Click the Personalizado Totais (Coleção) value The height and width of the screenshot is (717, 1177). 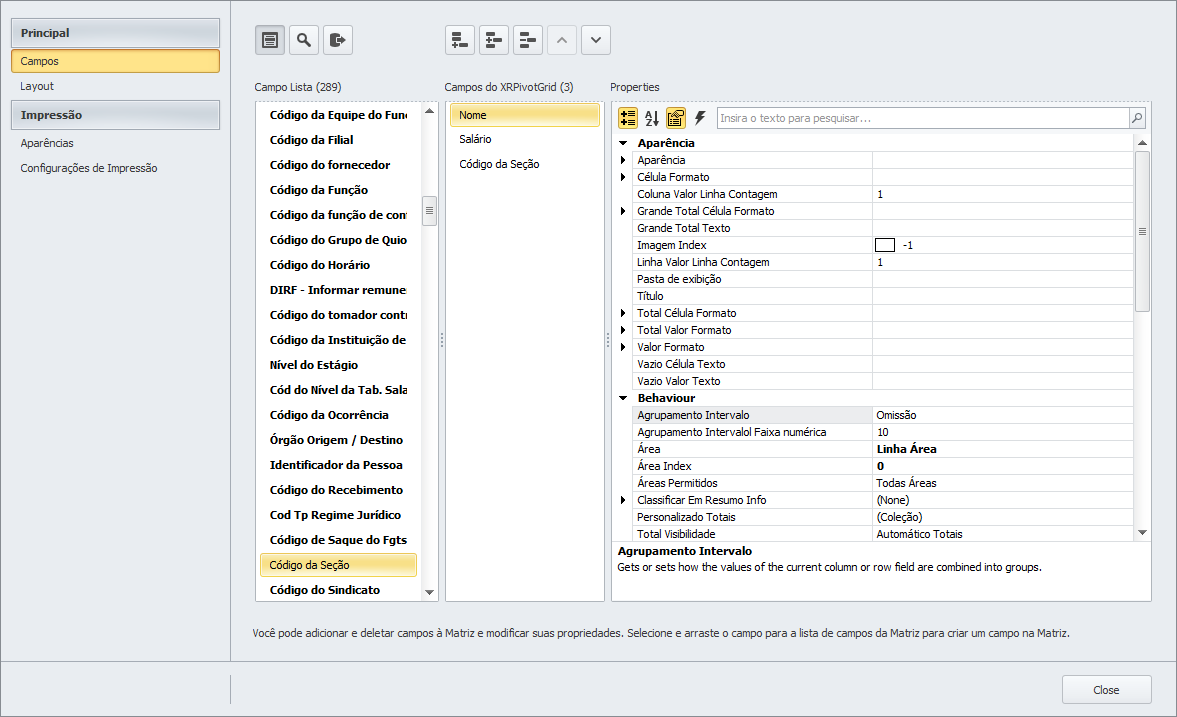pyautogui.click(x=1003, y=517)
